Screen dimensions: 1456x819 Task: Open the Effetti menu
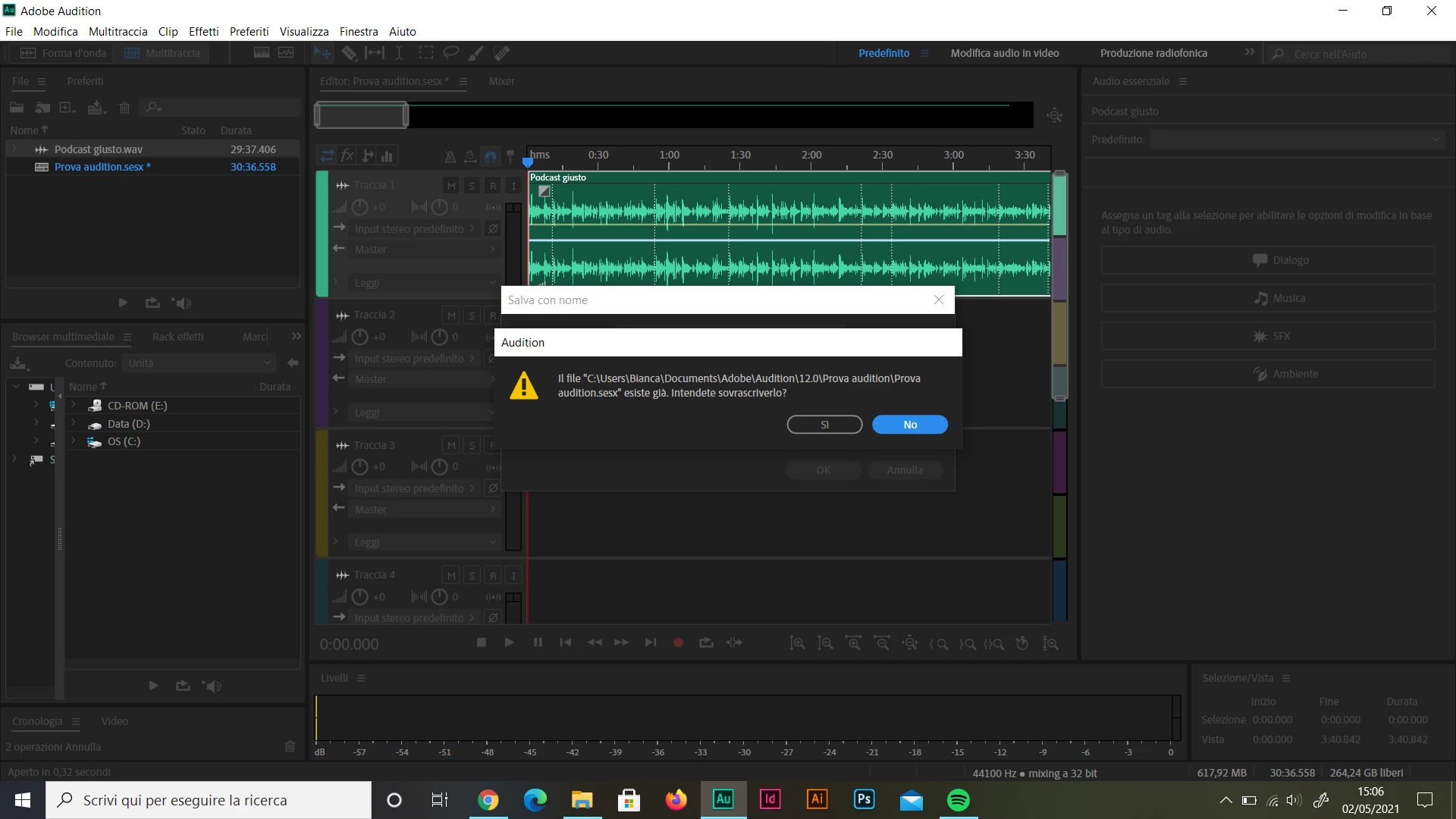[203, 32]
